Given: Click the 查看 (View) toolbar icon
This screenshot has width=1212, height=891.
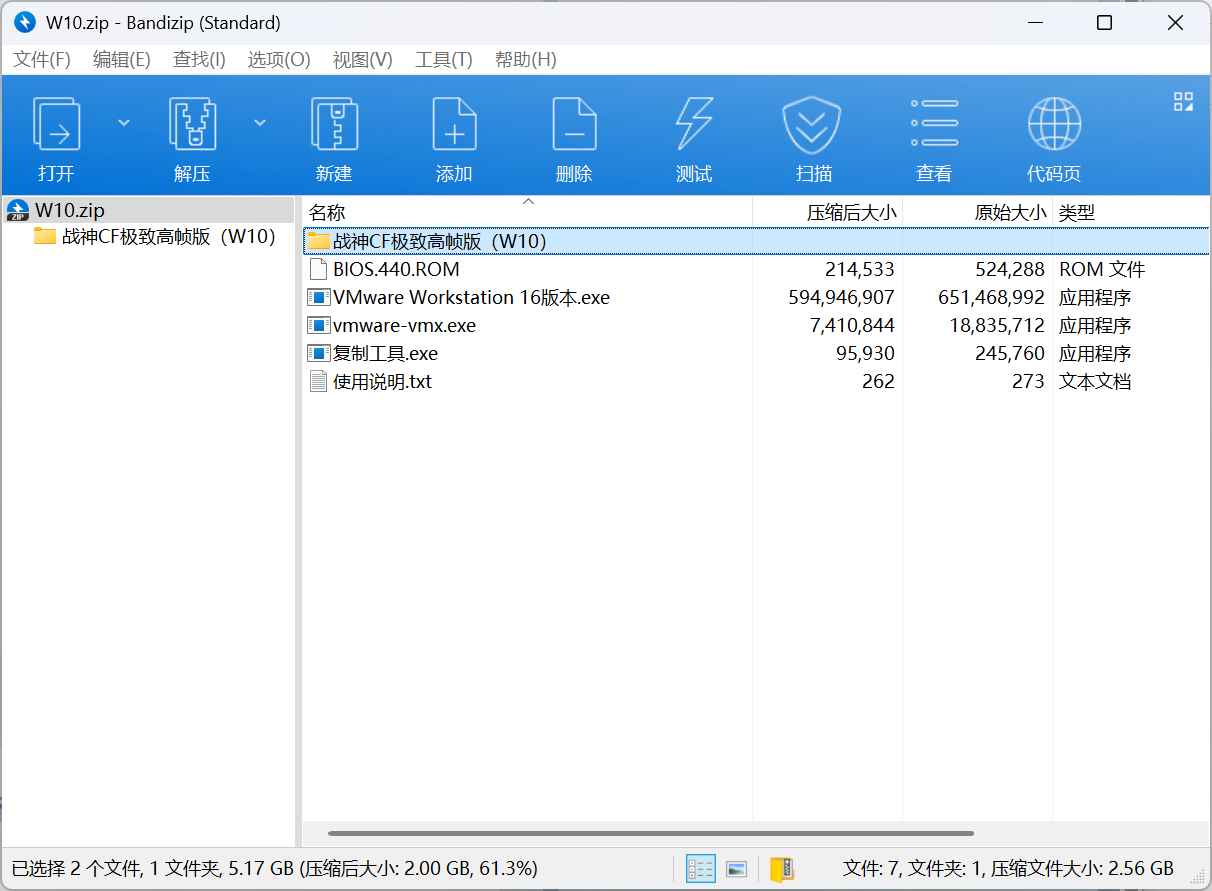Looking at the screenshot, I should [x=933, y=135].
